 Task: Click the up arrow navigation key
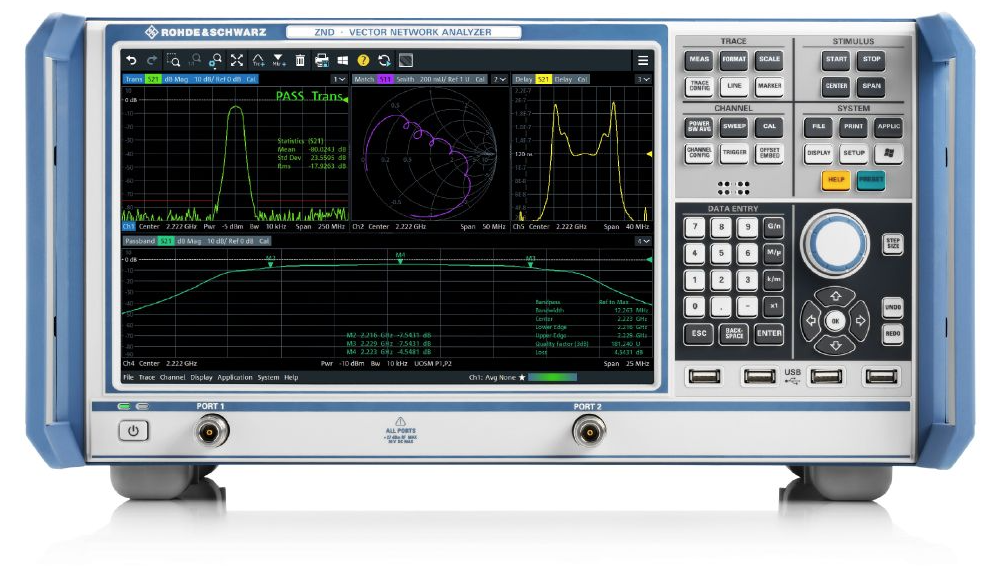coord(835,296)
